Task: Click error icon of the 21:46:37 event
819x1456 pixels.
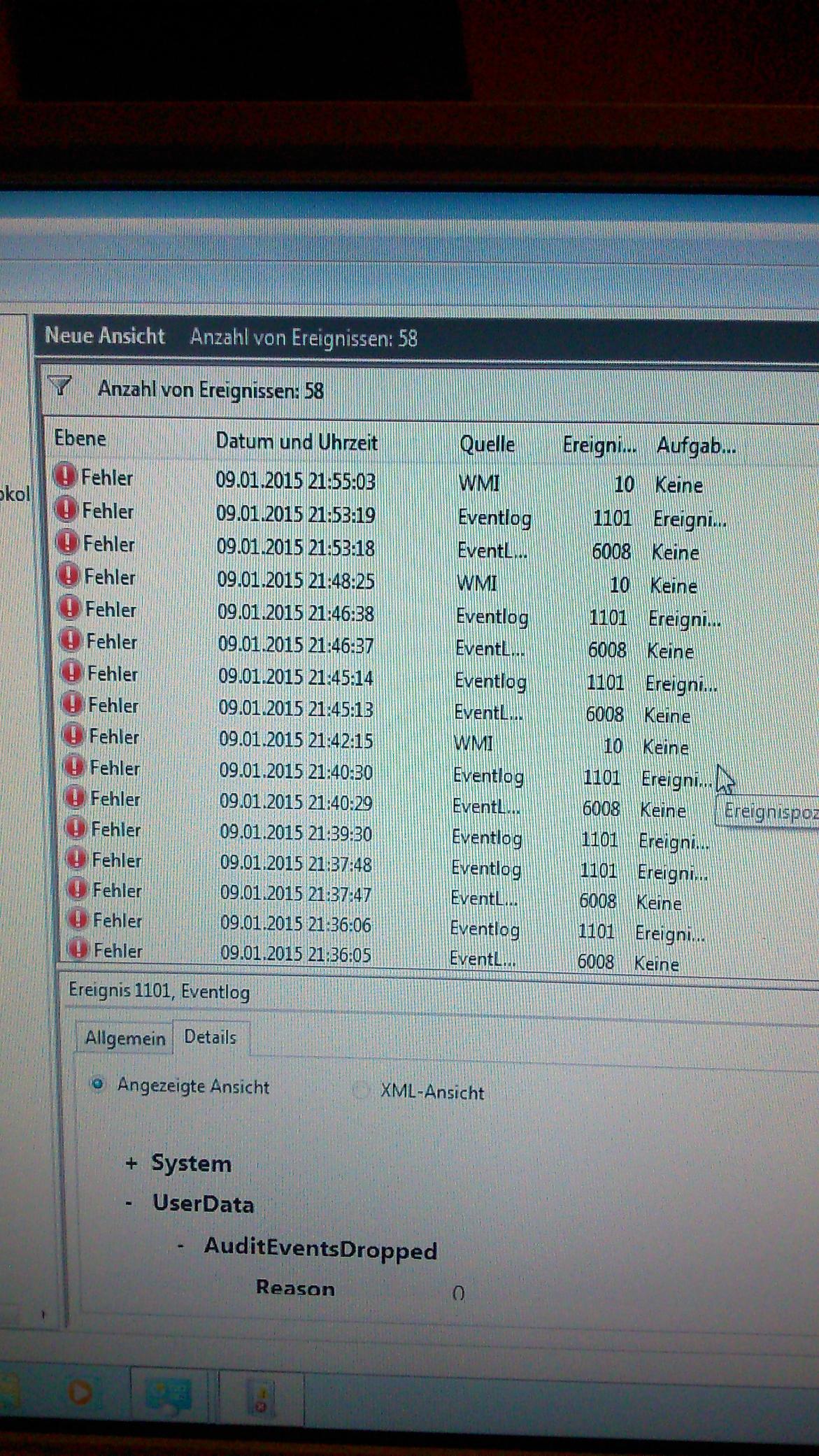Action: 71,641
